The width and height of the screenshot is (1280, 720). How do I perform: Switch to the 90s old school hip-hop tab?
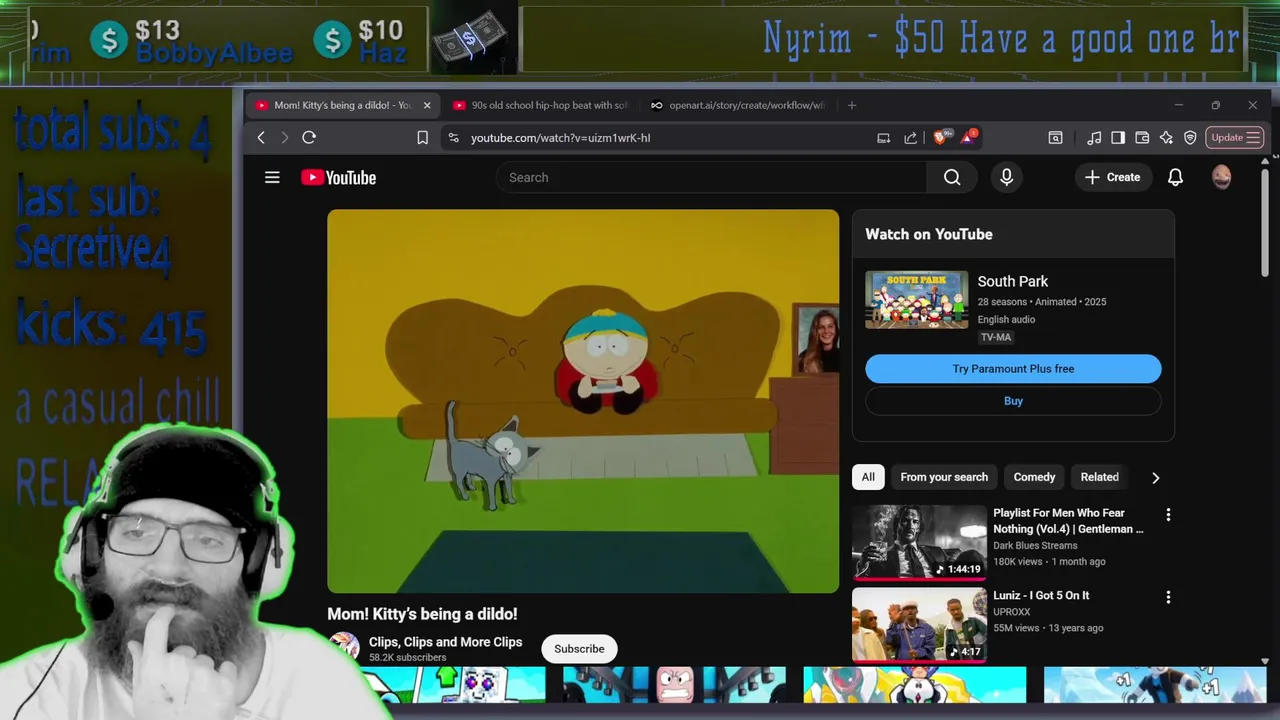[x=540, y=105]
